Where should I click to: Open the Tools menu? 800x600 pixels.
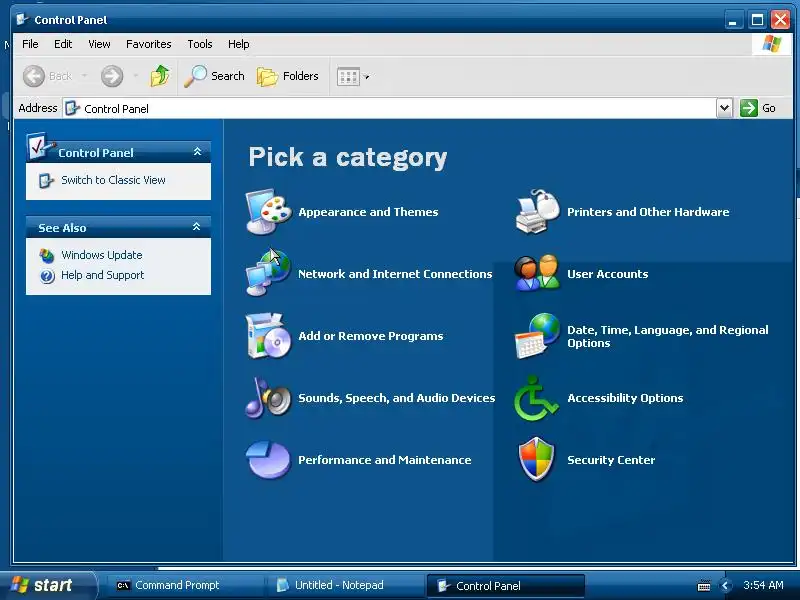coord(199,44)
